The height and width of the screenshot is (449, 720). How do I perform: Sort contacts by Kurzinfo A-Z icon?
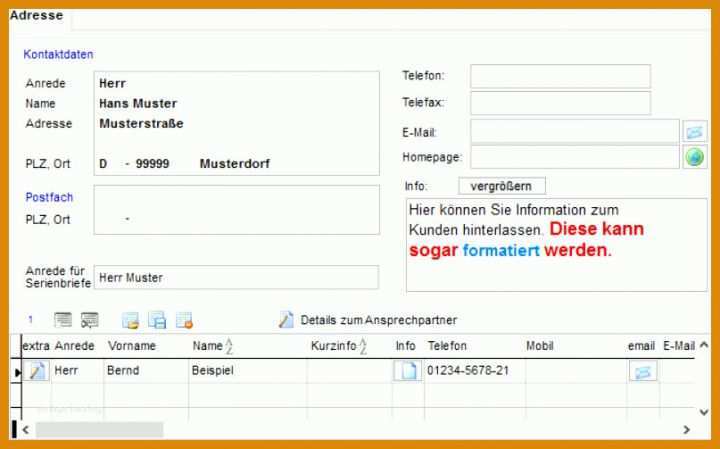click(x=363, y=346)
